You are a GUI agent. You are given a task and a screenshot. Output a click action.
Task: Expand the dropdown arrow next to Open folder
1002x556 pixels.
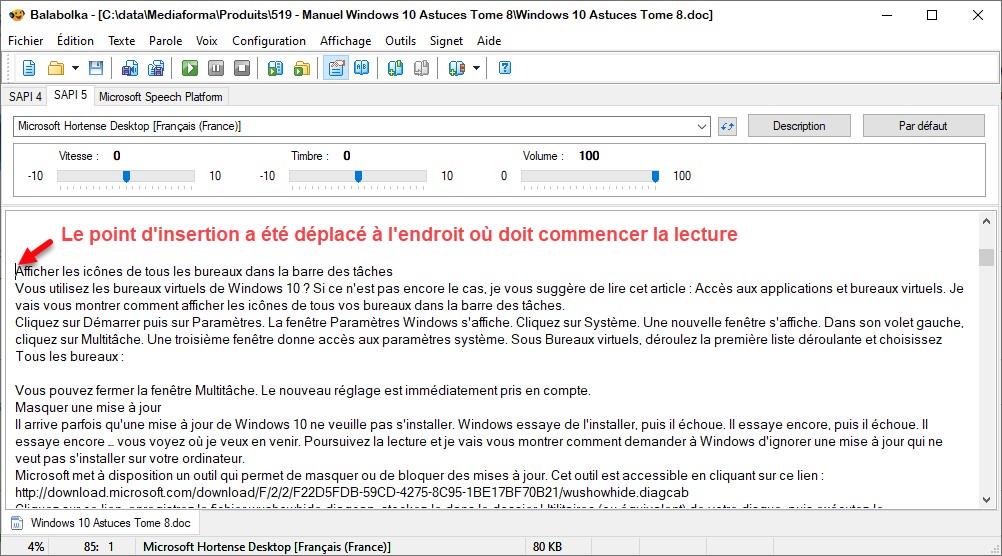74,68
